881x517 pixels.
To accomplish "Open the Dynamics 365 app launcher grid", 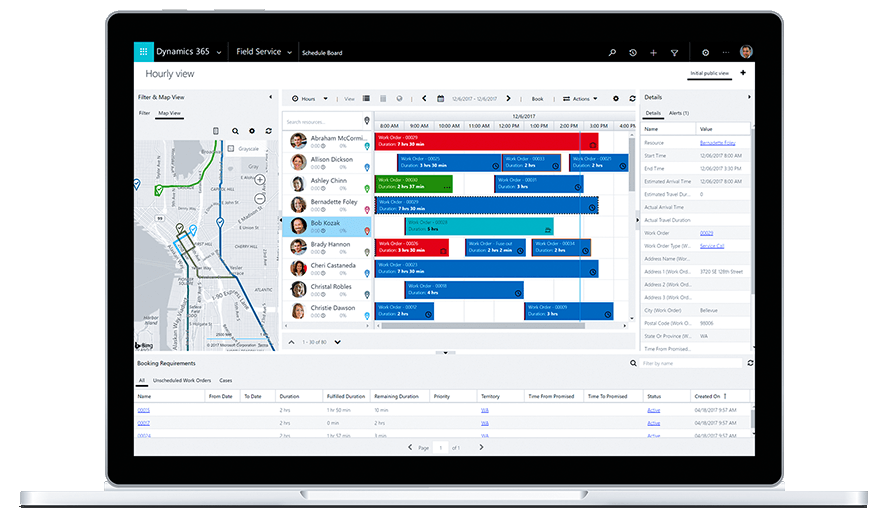I will click(143, 52).
